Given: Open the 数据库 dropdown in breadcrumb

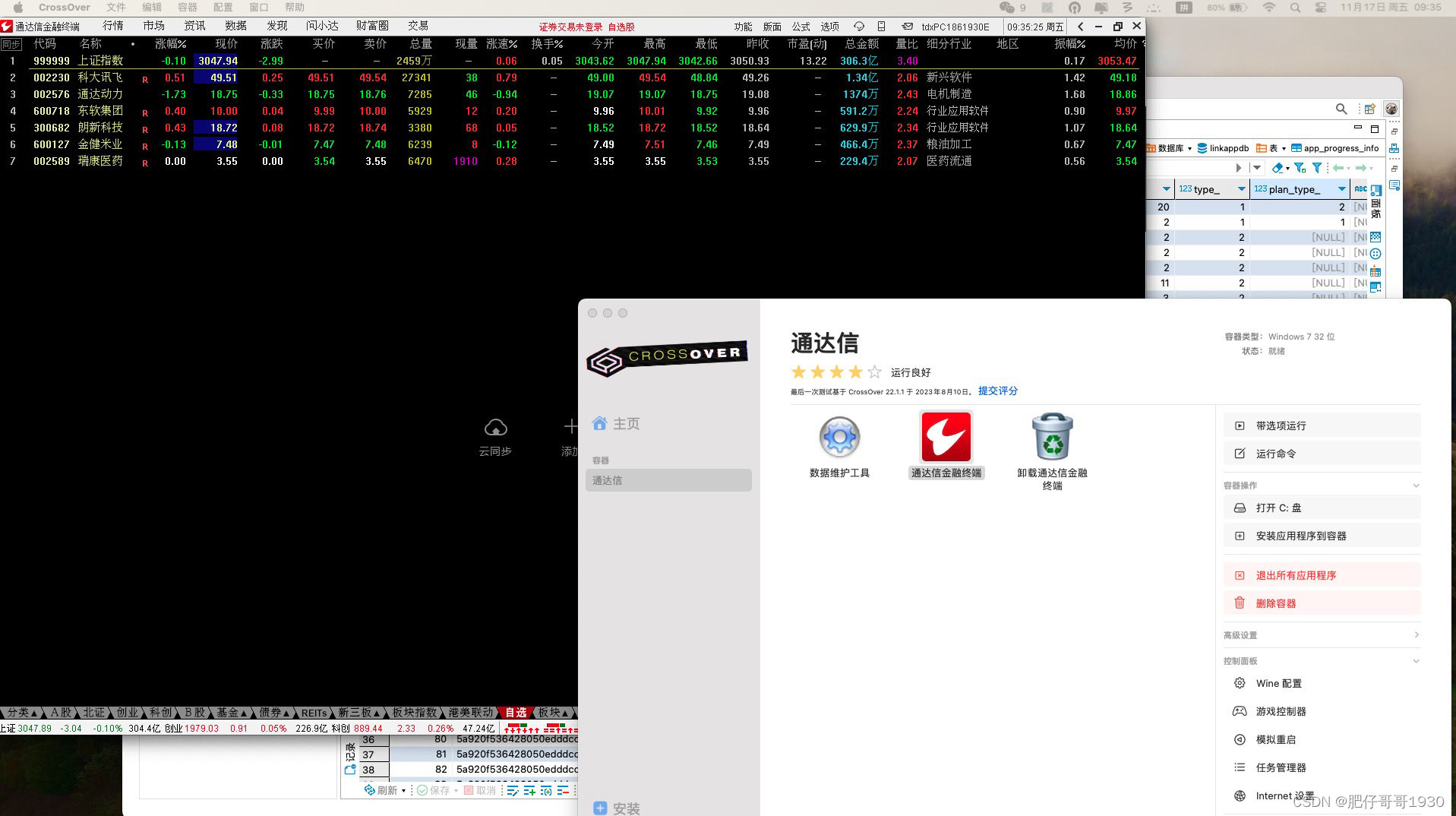Looking at the screenshot, I should coord(1189,148).
